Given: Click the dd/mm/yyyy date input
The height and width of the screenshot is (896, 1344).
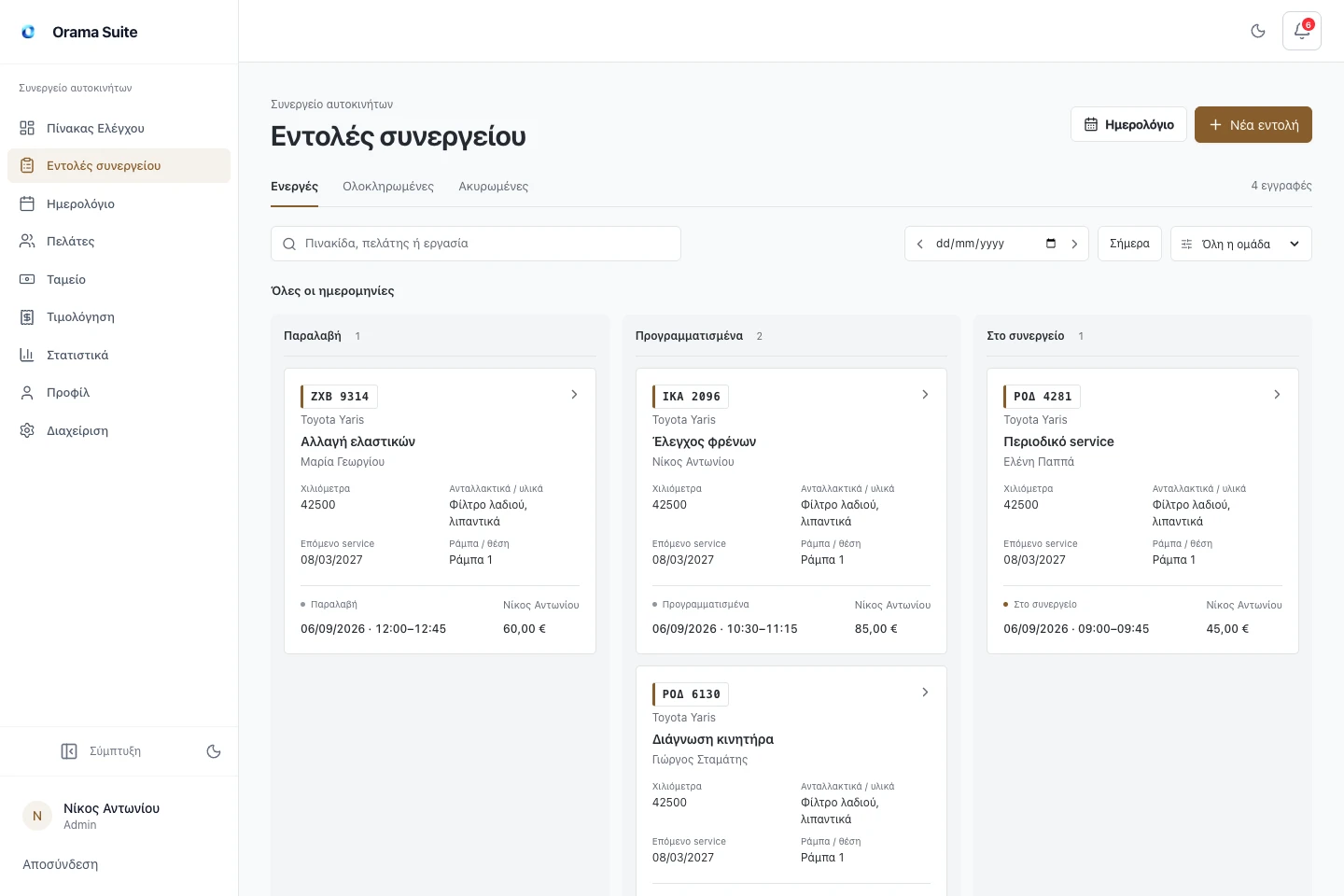Looking at the screenshot, I should click(x=996, y=244).
